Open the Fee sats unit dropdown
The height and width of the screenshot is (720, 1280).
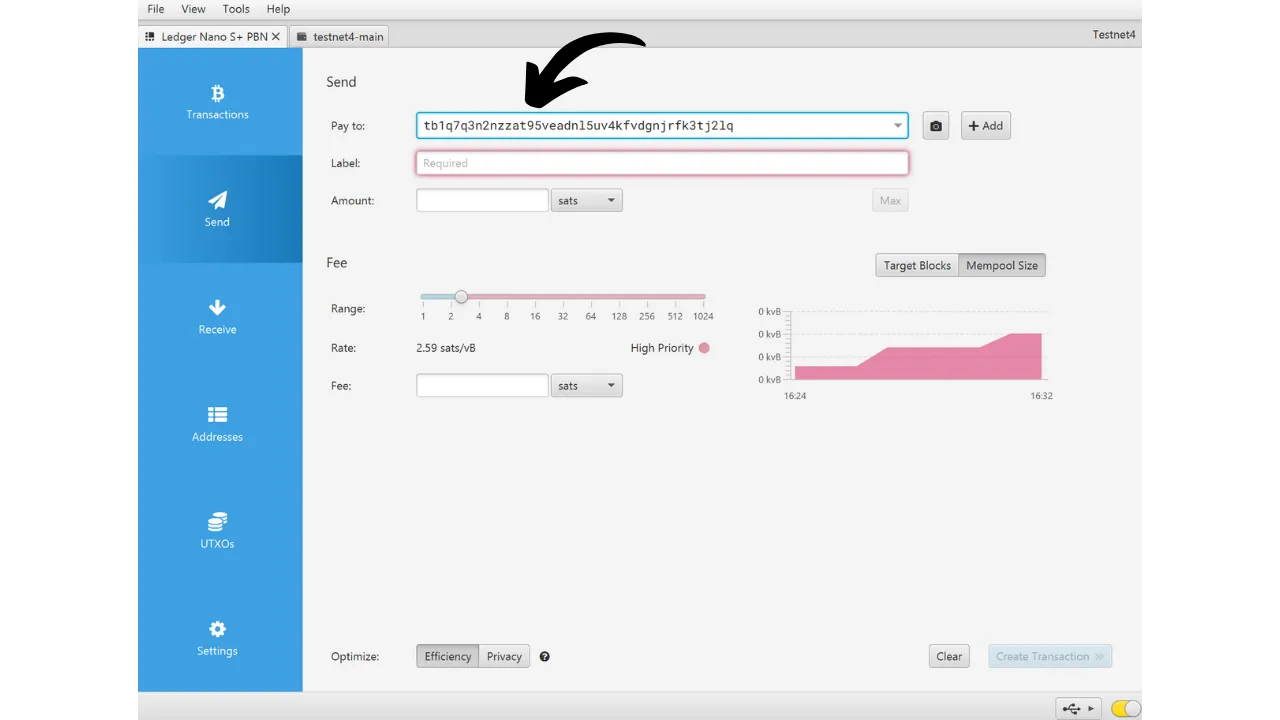point(586,386)
